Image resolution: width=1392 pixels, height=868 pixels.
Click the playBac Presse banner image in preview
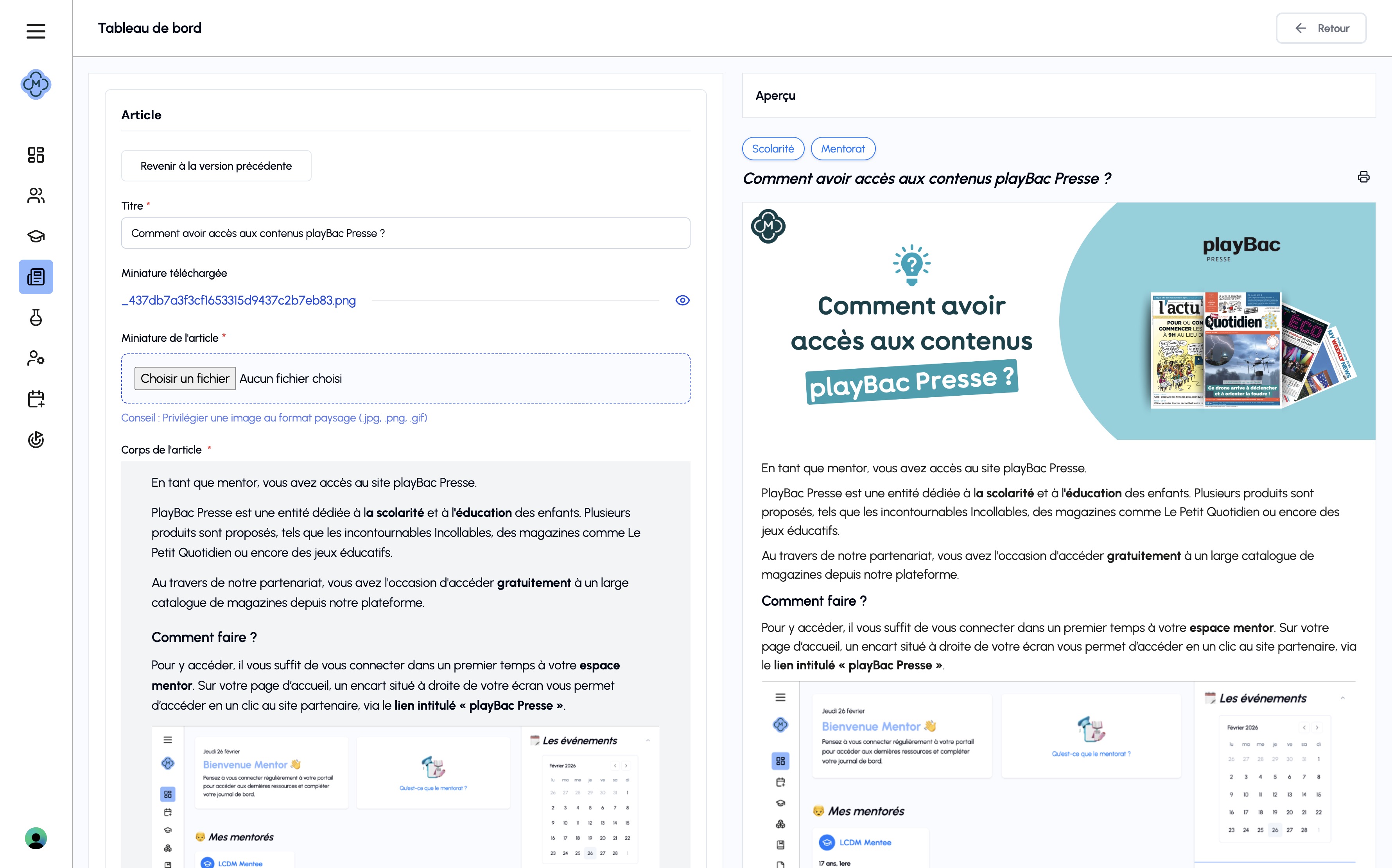1058,321
